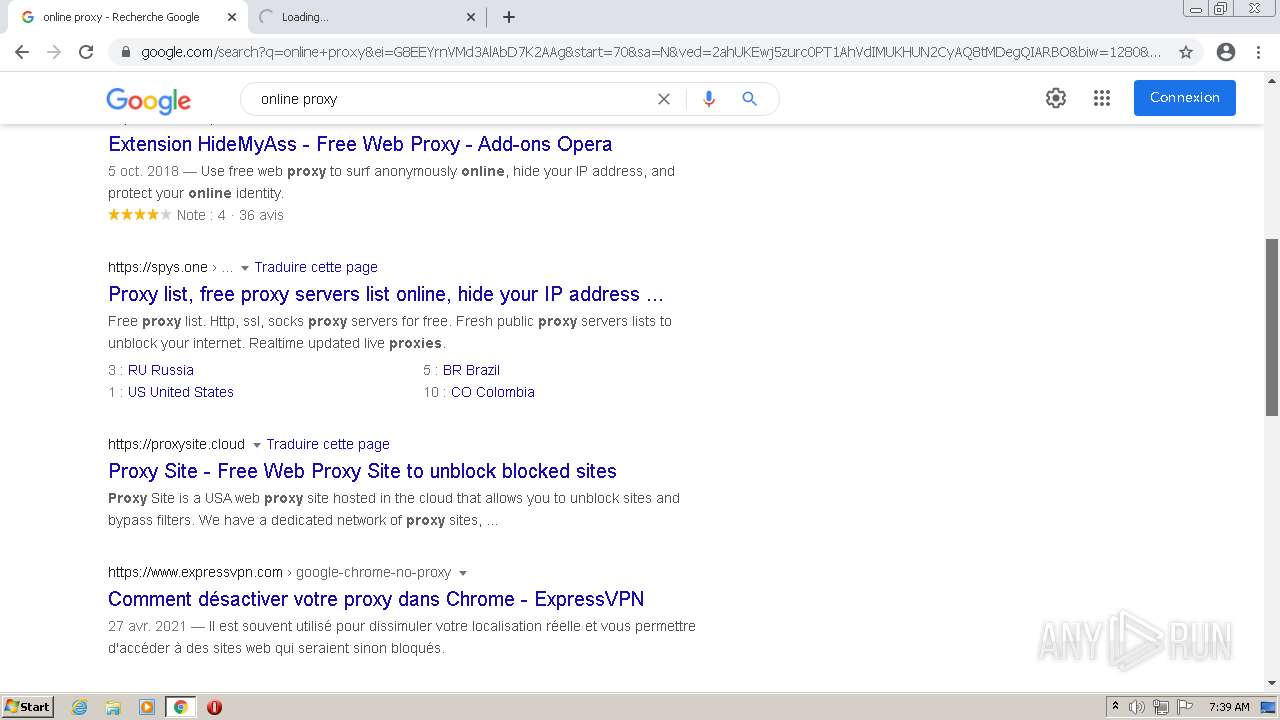Click the show desktop monitor icon
Image resolution: width=1280 pixels, height=720 pixels.
[1268, 707]
